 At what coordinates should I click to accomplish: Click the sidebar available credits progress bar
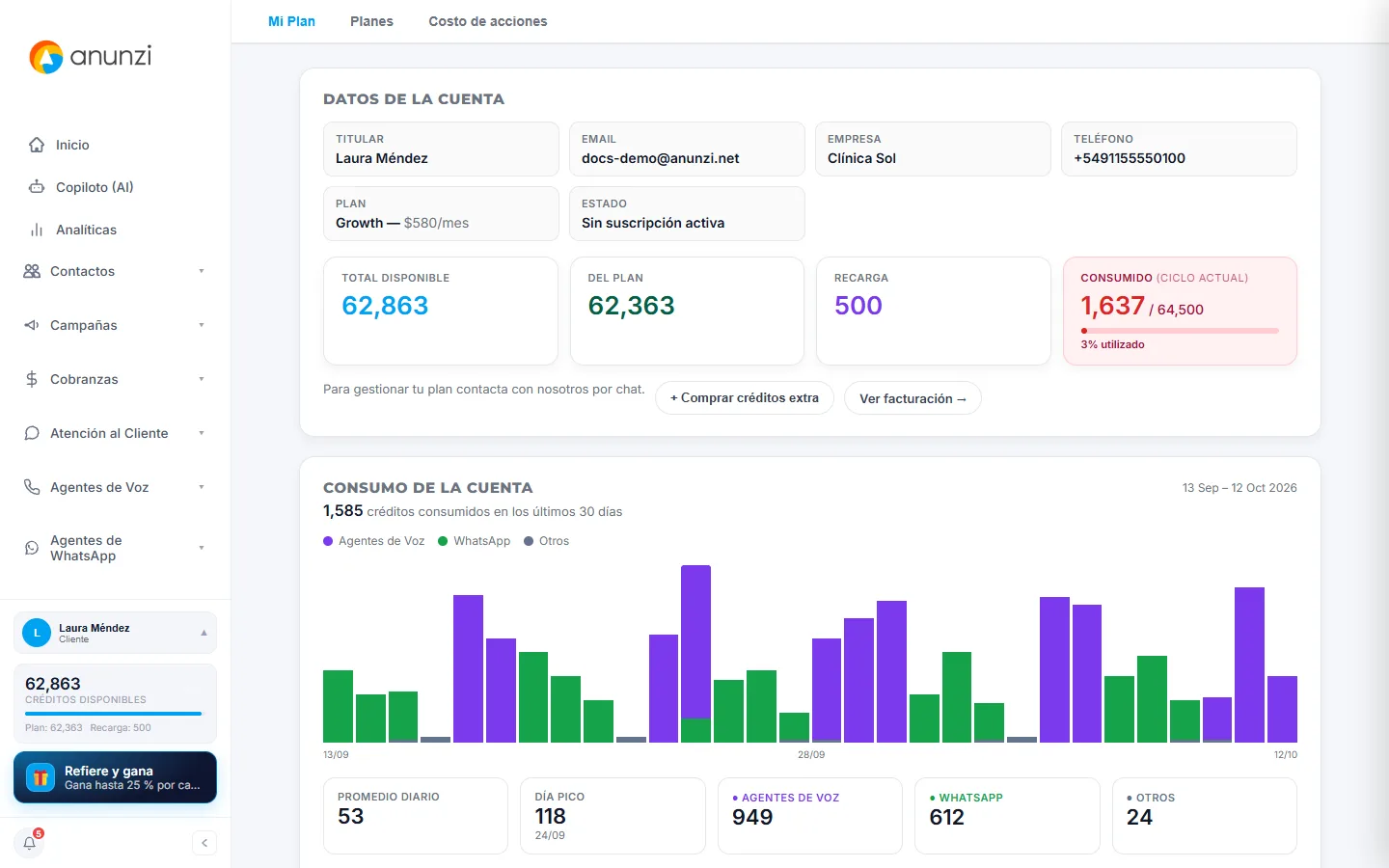114,714
